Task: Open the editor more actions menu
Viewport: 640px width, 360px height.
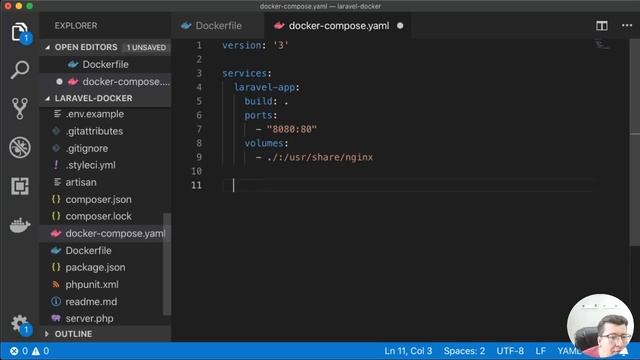Action: pyautogui.click(x=627, y=26)
